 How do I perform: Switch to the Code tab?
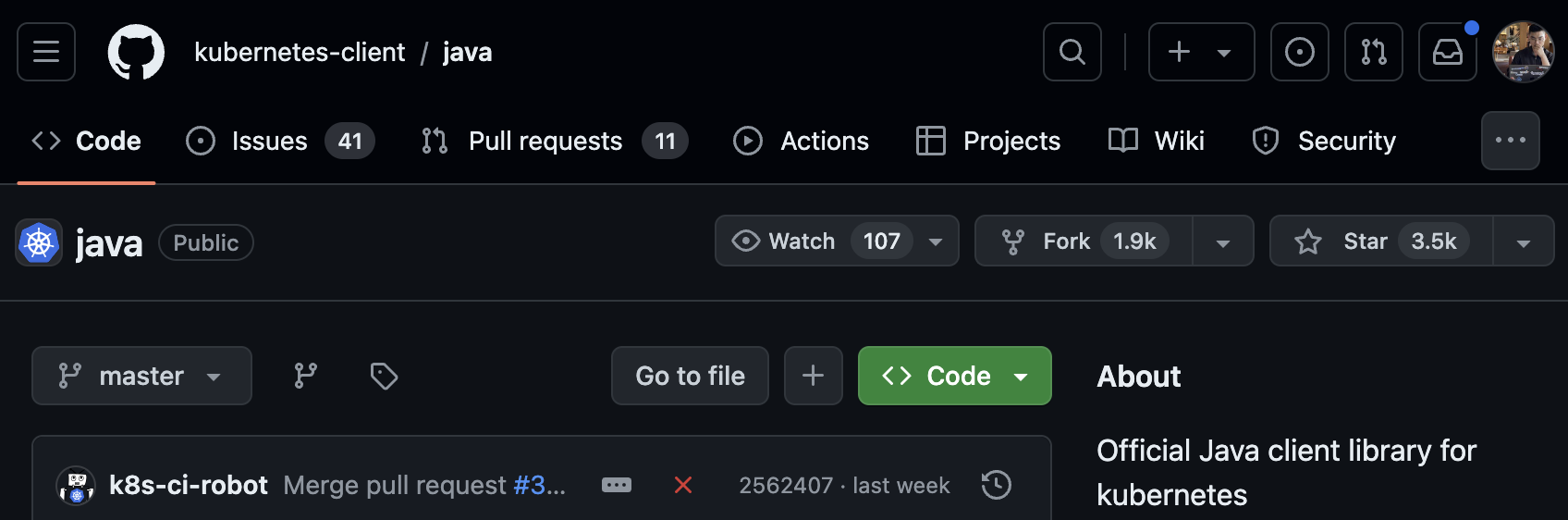(86, 141)
